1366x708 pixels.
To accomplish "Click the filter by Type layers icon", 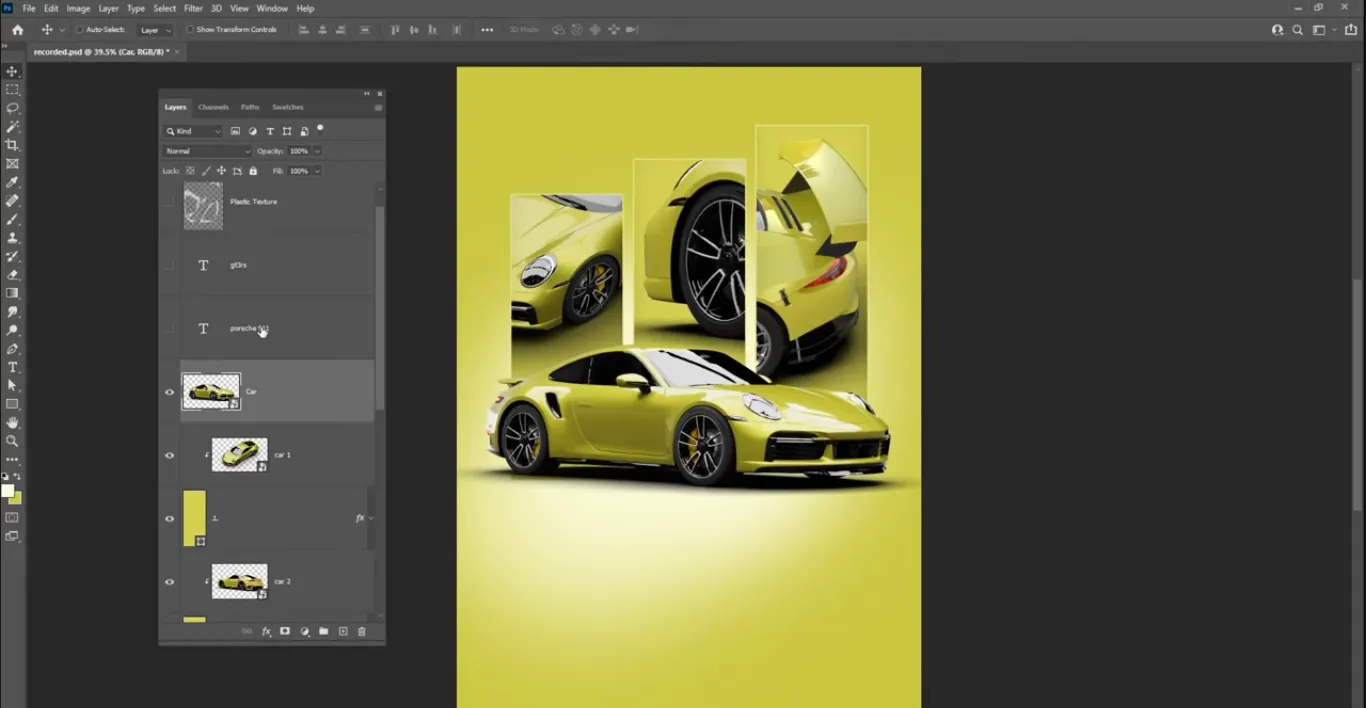I will coord(268,131).
